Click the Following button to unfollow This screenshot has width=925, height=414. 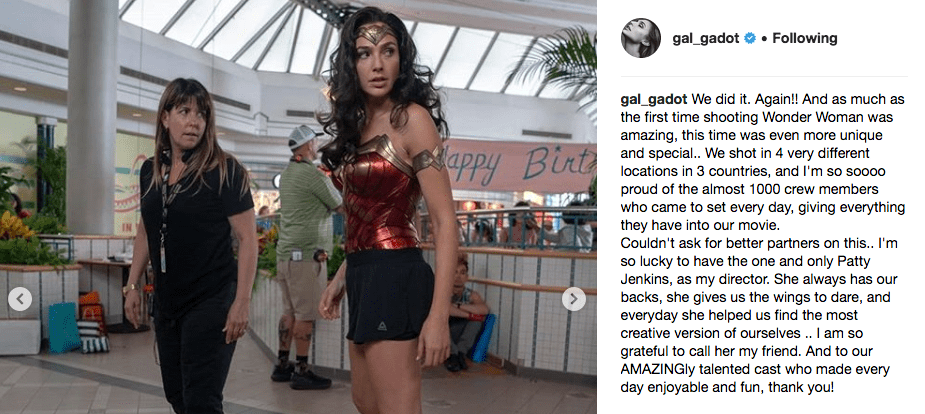805,39
